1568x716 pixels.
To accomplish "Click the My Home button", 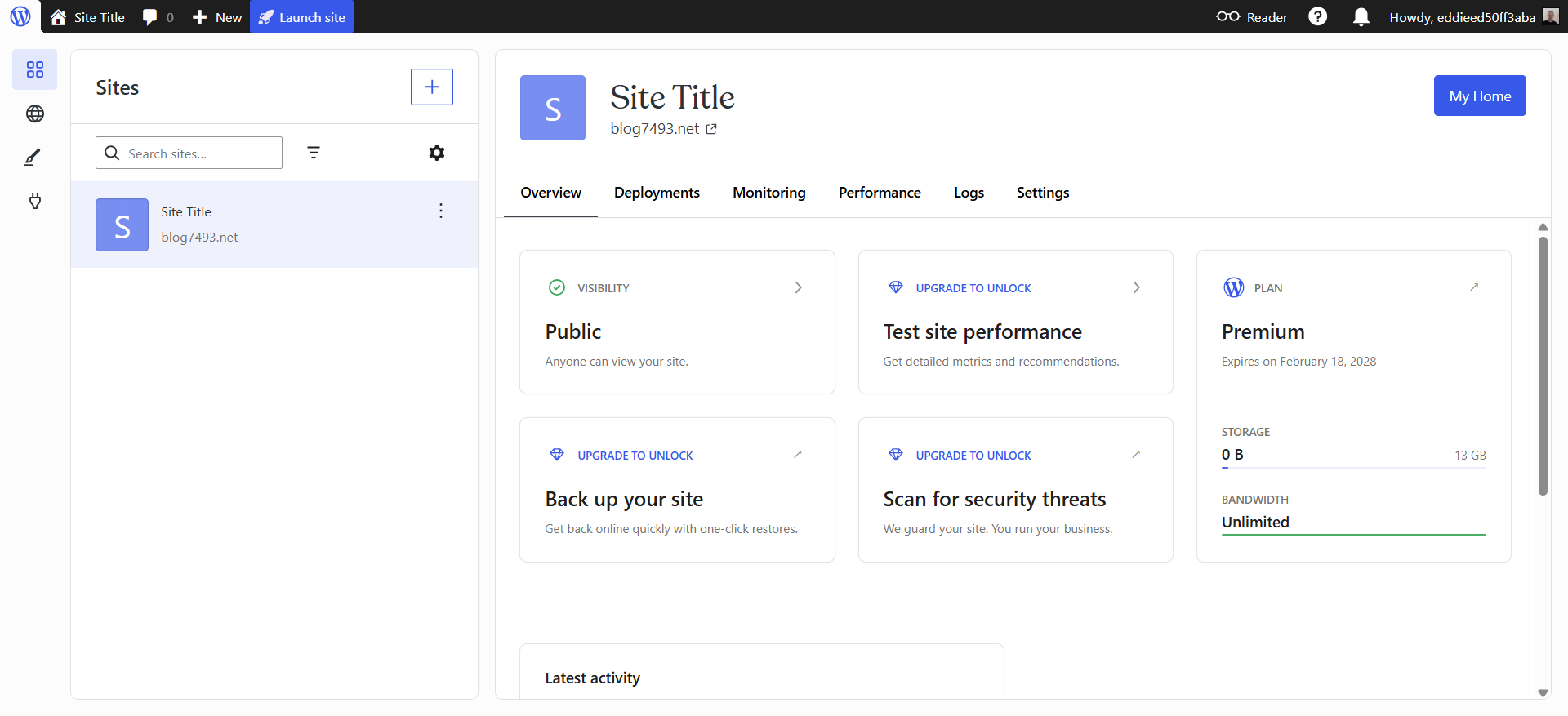I will 1480,96.
